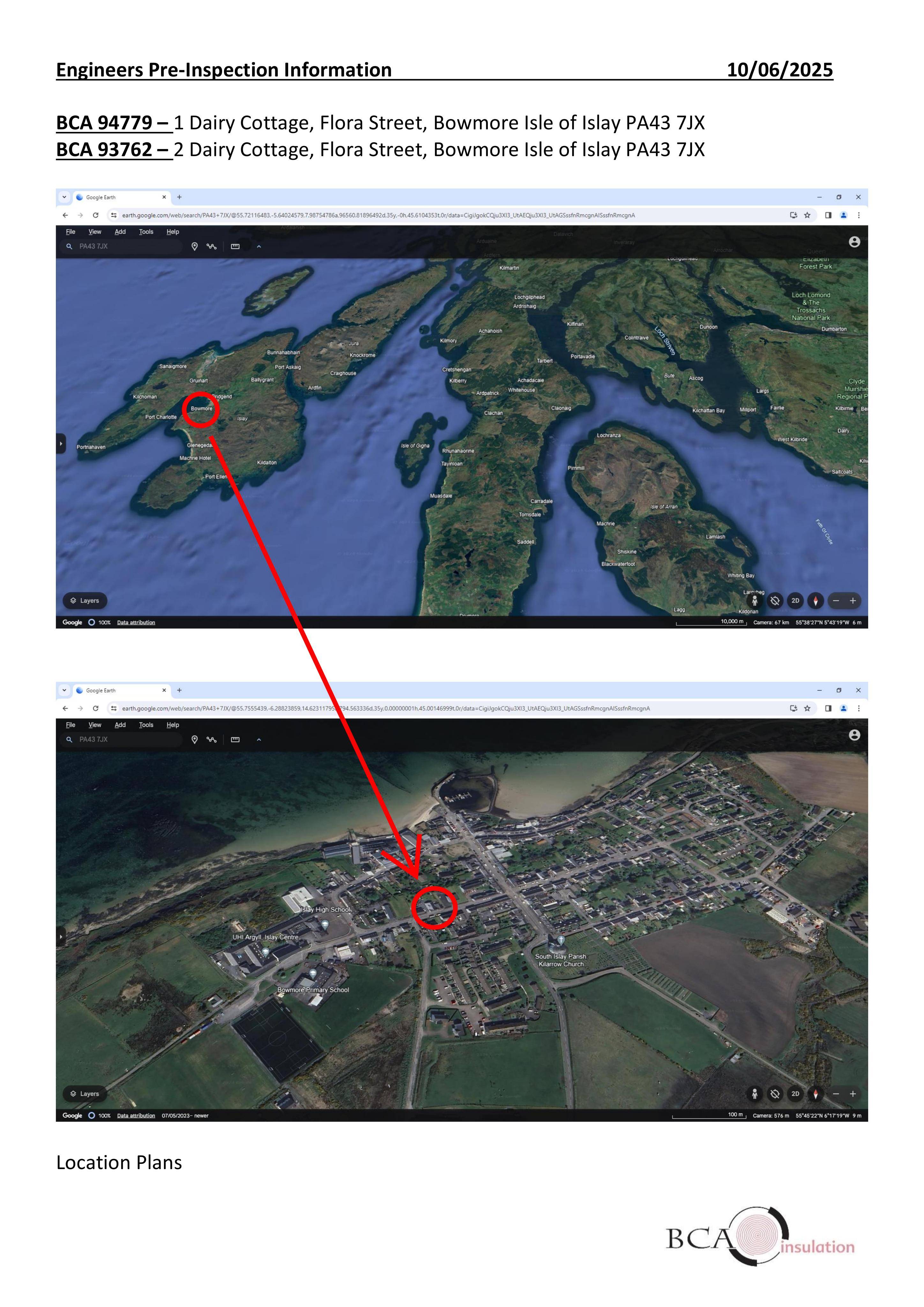The width and height of the screenshot is (924, 1307).
Task: Click the account avatar icon in the bottom Google Earth window
Action: (x=854, y=735)
